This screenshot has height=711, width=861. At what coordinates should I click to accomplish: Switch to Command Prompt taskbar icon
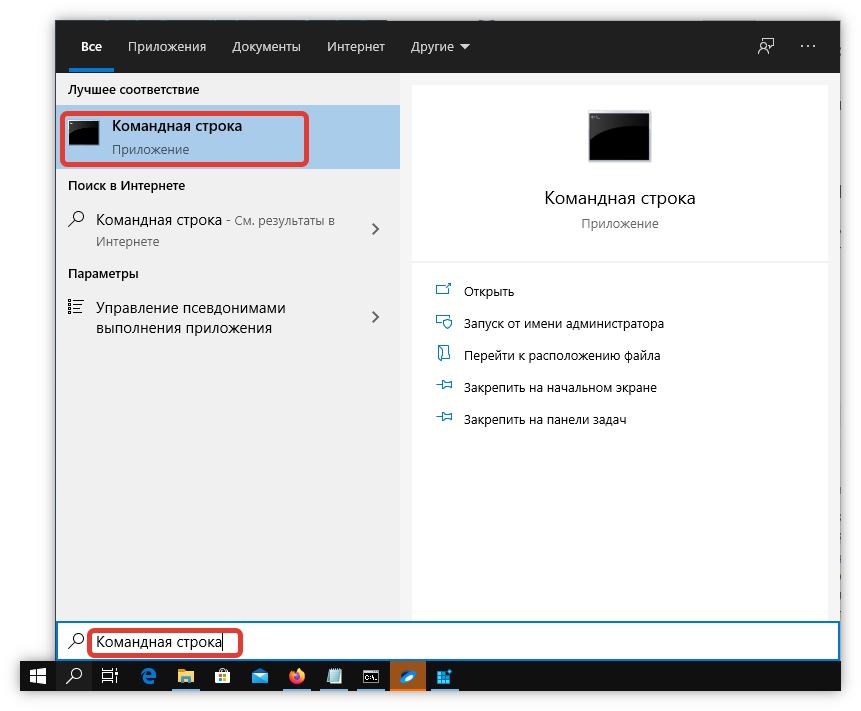[x=370, y=676]
